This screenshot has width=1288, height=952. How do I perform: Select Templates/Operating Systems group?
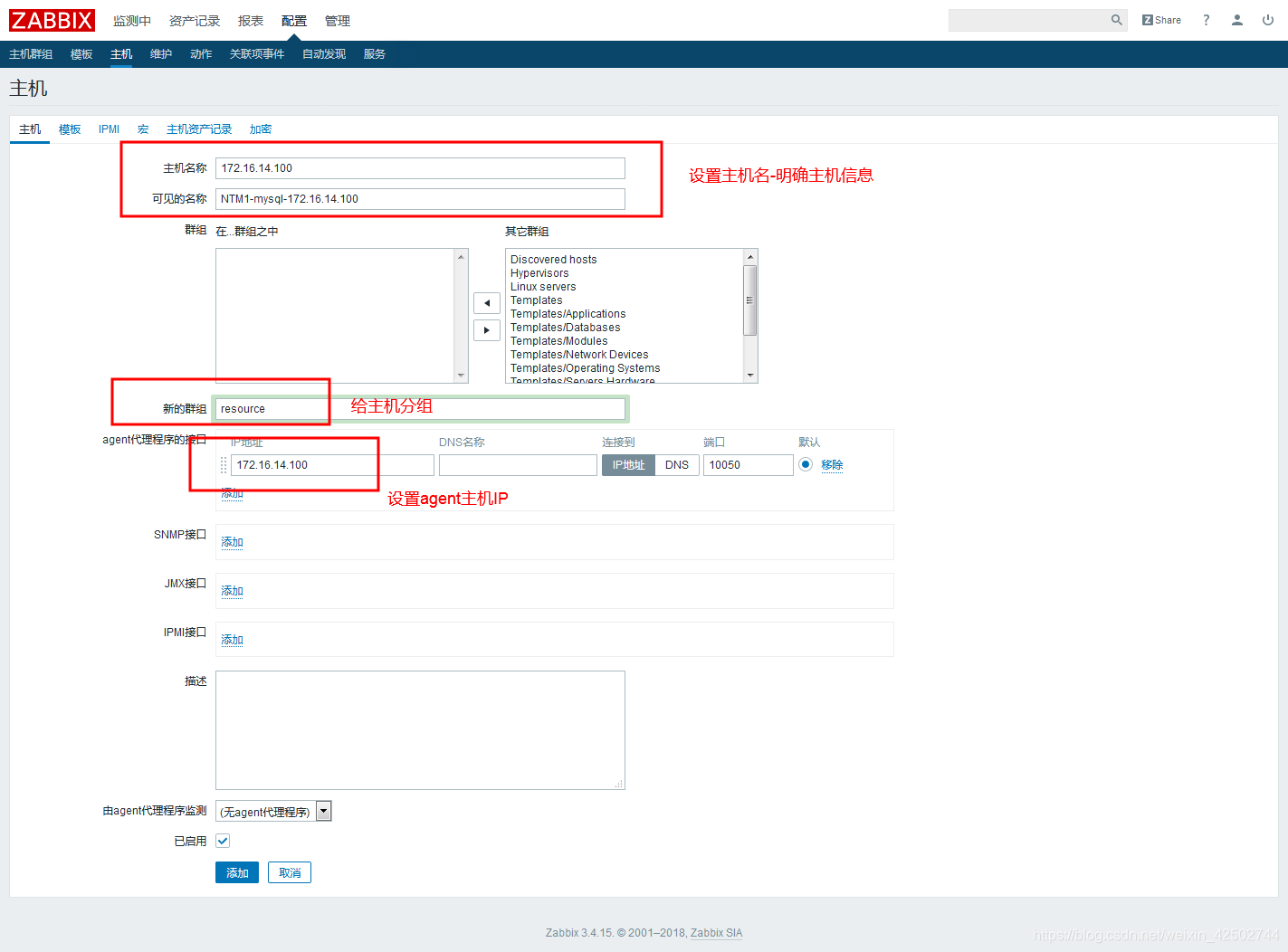point(585,368)
